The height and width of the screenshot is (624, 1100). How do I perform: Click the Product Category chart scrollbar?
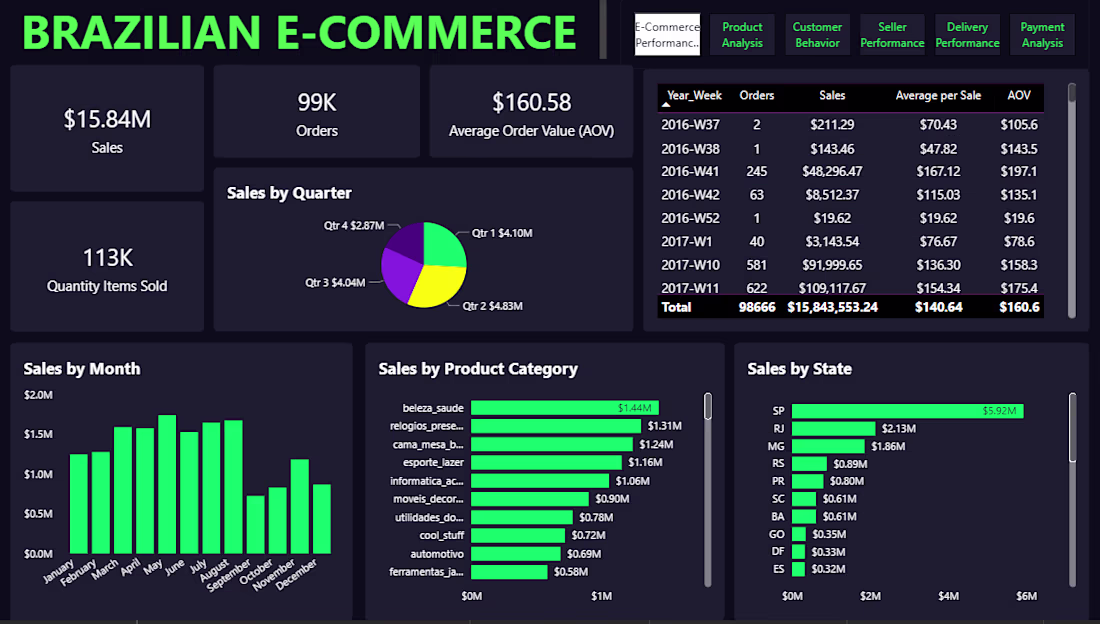(708, 489)
